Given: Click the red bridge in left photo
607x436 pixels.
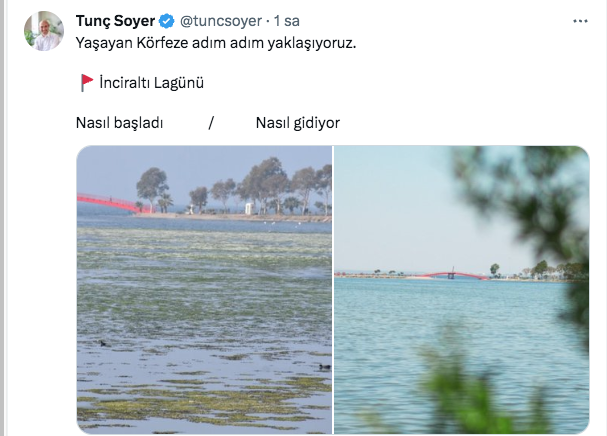Looking at the screenshot, I should click(x=110, y=202).
